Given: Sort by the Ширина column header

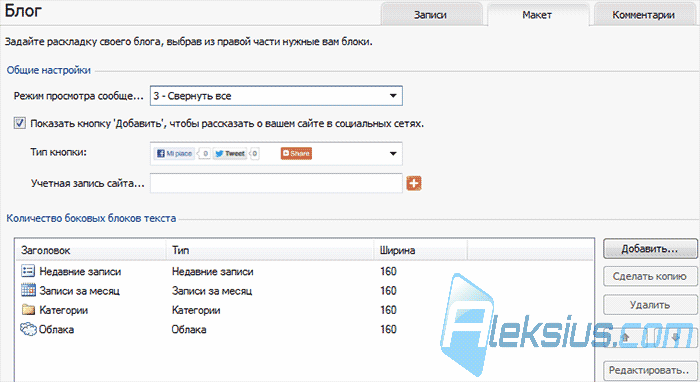Looking at the screenshot, I should click(x=421, y=250).
